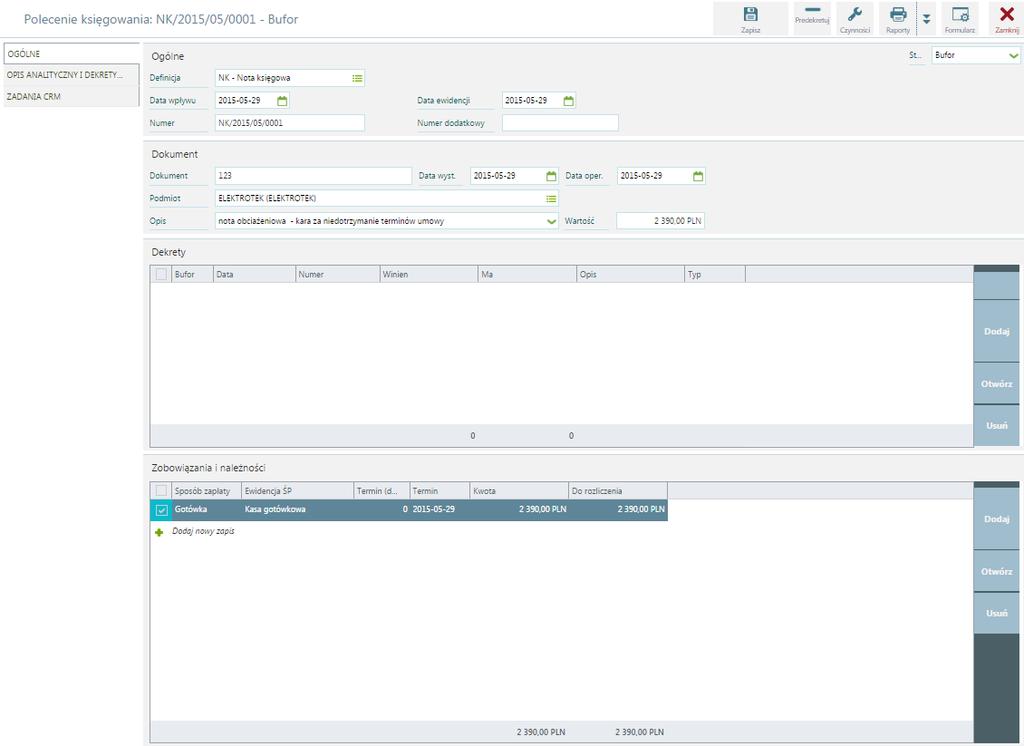The width and height of the screenshot is (1024, 746).
Task: Click the Wartość field 2 390,00 PLN
Action: tap(660, 221)
